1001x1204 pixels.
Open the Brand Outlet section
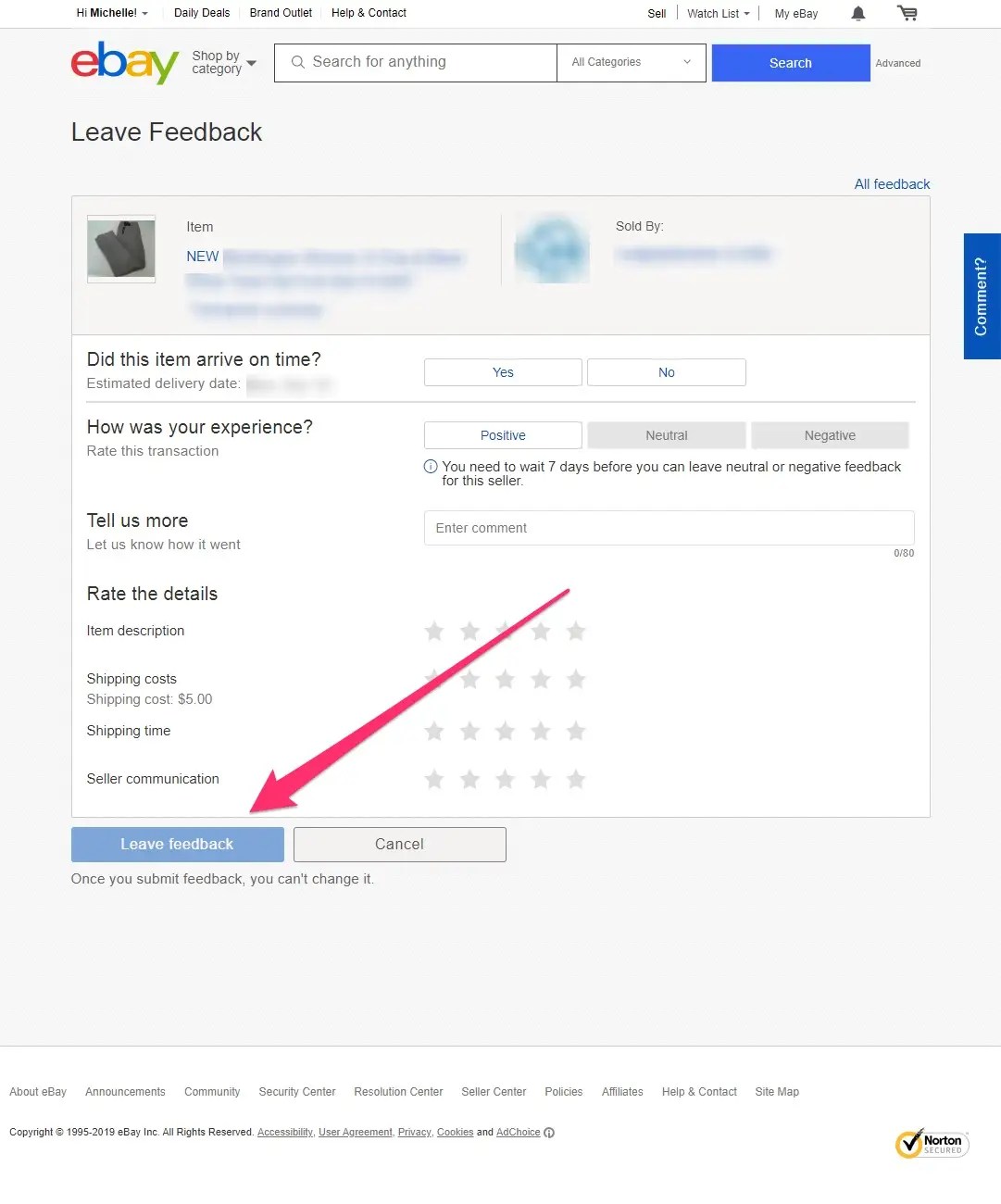[281, 13]
